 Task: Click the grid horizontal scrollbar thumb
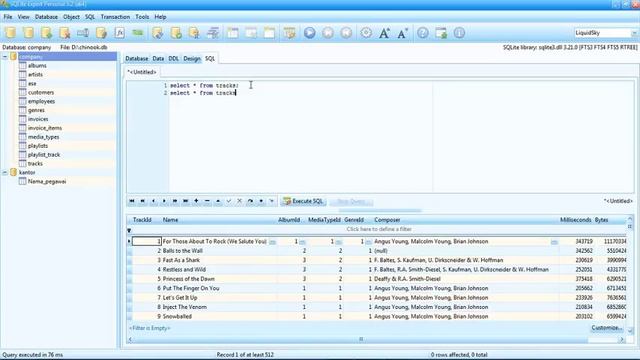click(361, 339)
